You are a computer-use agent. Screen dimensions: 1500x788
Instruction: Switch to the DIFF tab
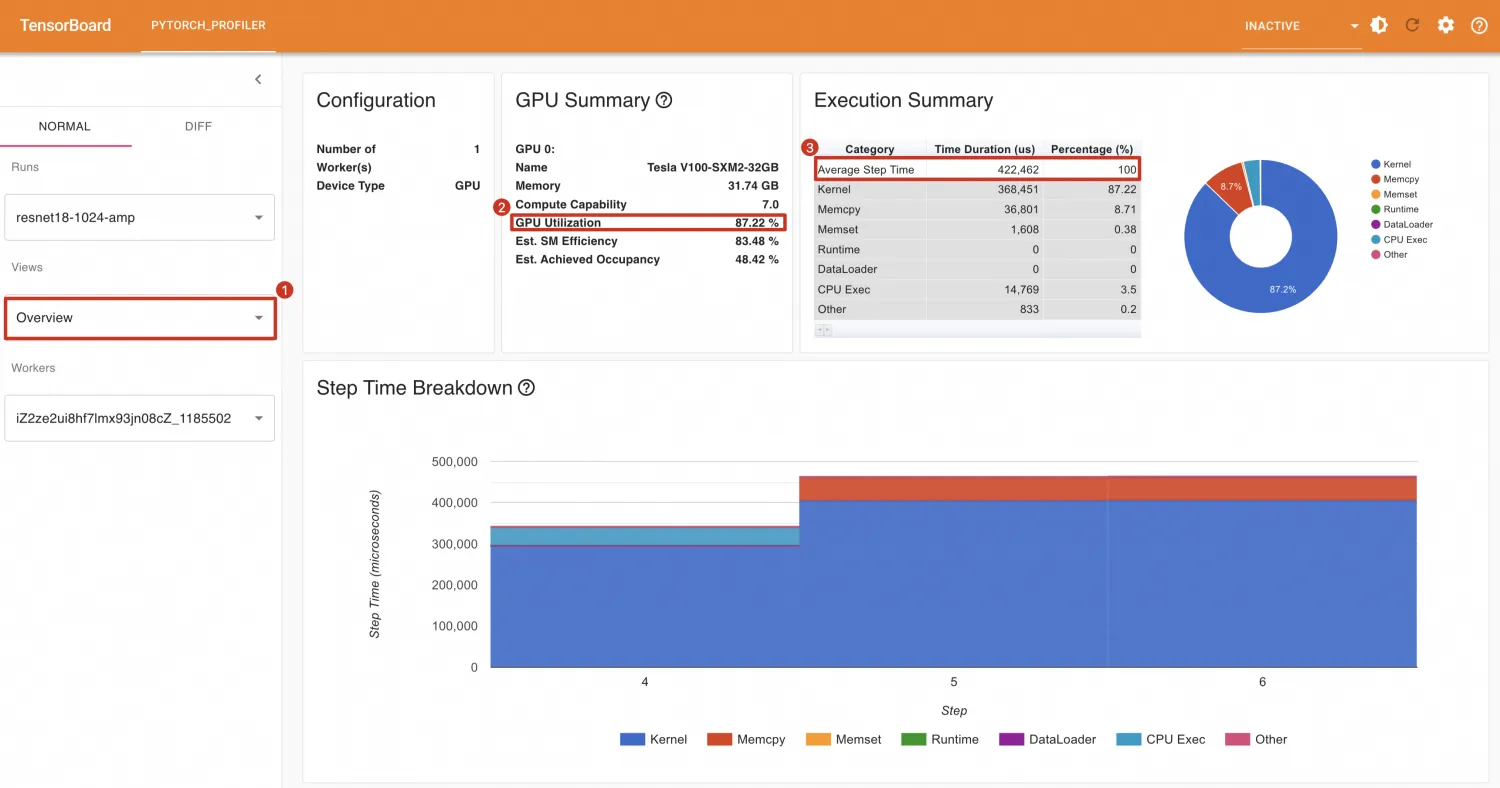coord(198,126)
